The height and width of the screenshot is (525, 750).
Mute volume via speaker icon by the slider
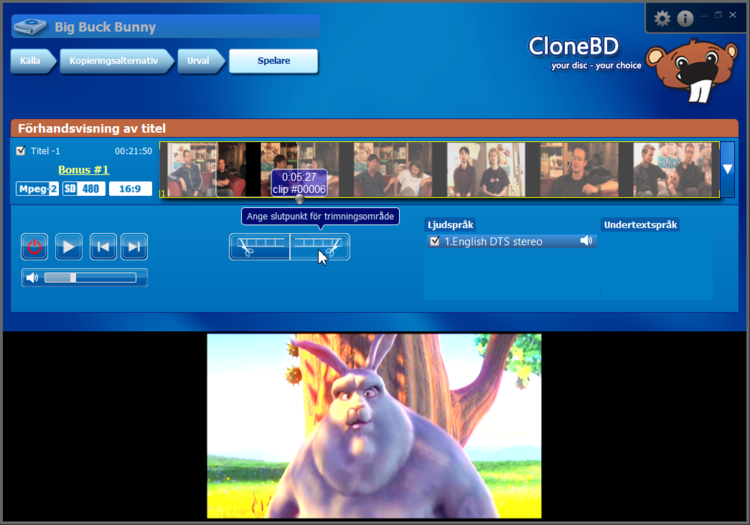pos(32,278)
